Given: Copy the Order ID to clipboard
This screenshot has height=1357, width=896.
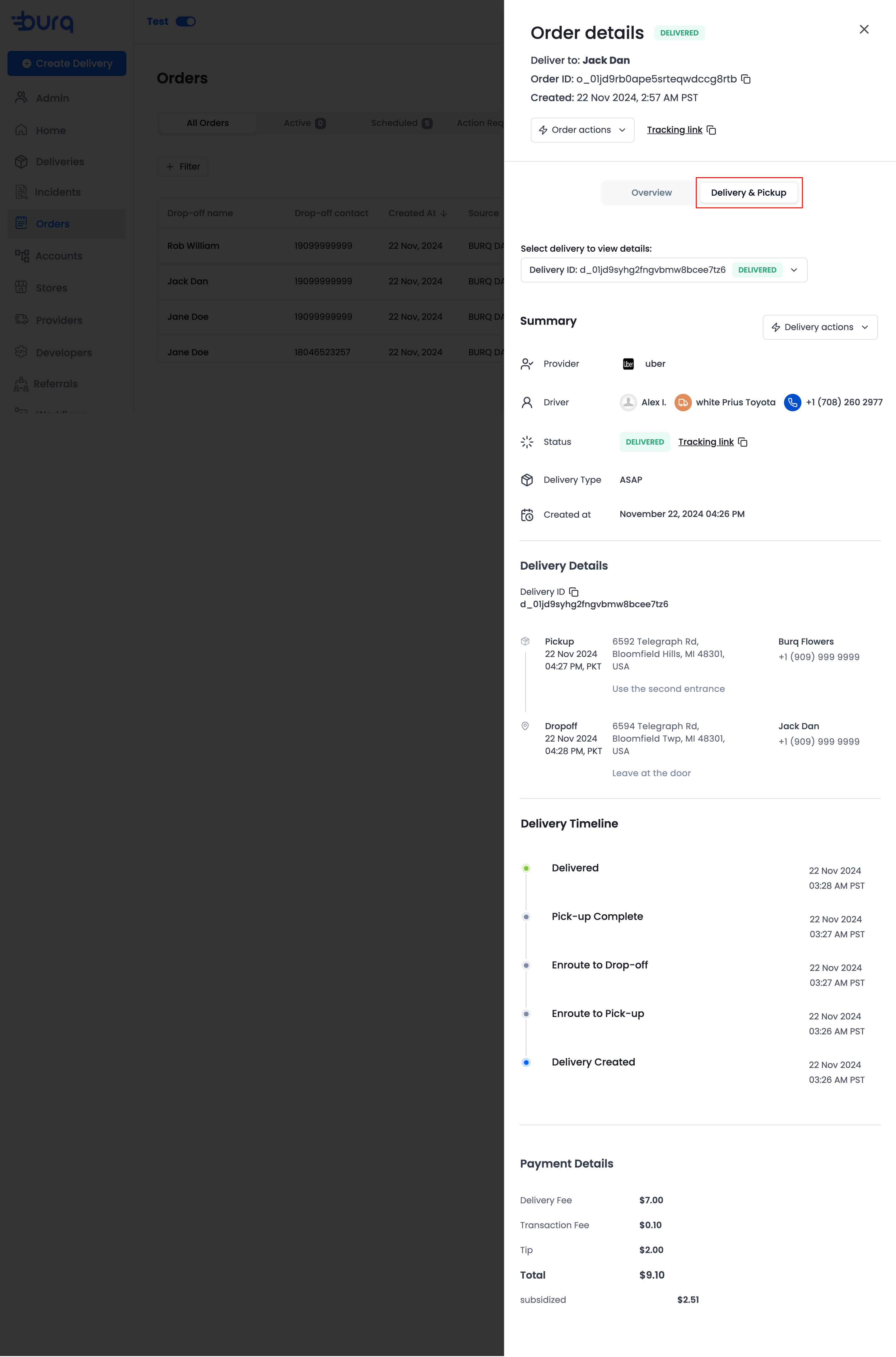Looking at the screenshot, I should [745, 79].
